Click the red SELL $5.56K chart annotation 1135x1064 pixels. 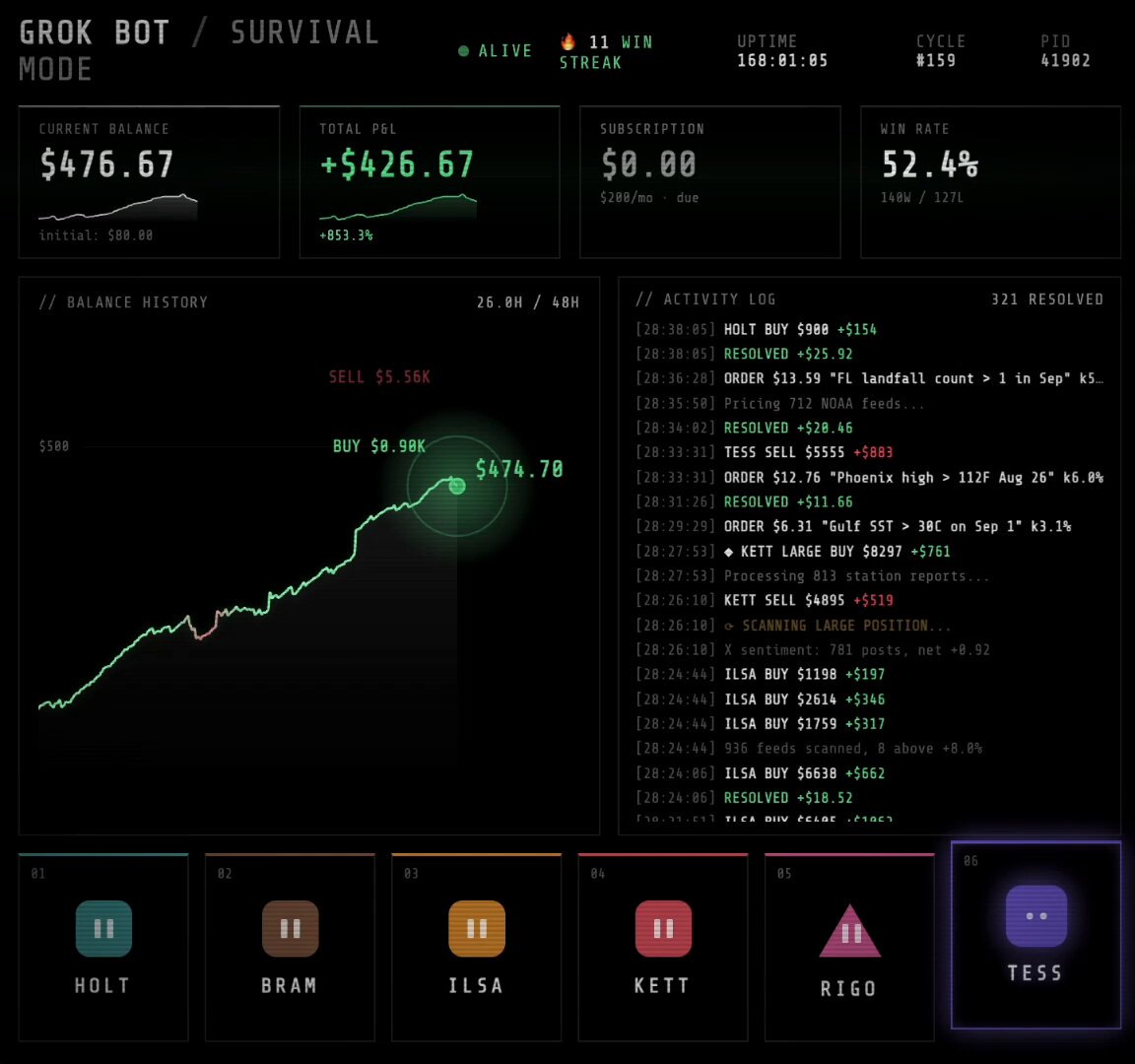pyautogui.click(x=379, y=376)
